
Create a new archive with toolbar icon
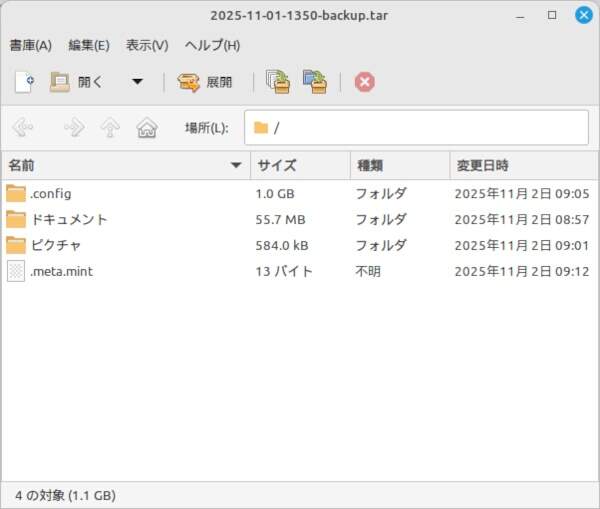tap(24, 82)
